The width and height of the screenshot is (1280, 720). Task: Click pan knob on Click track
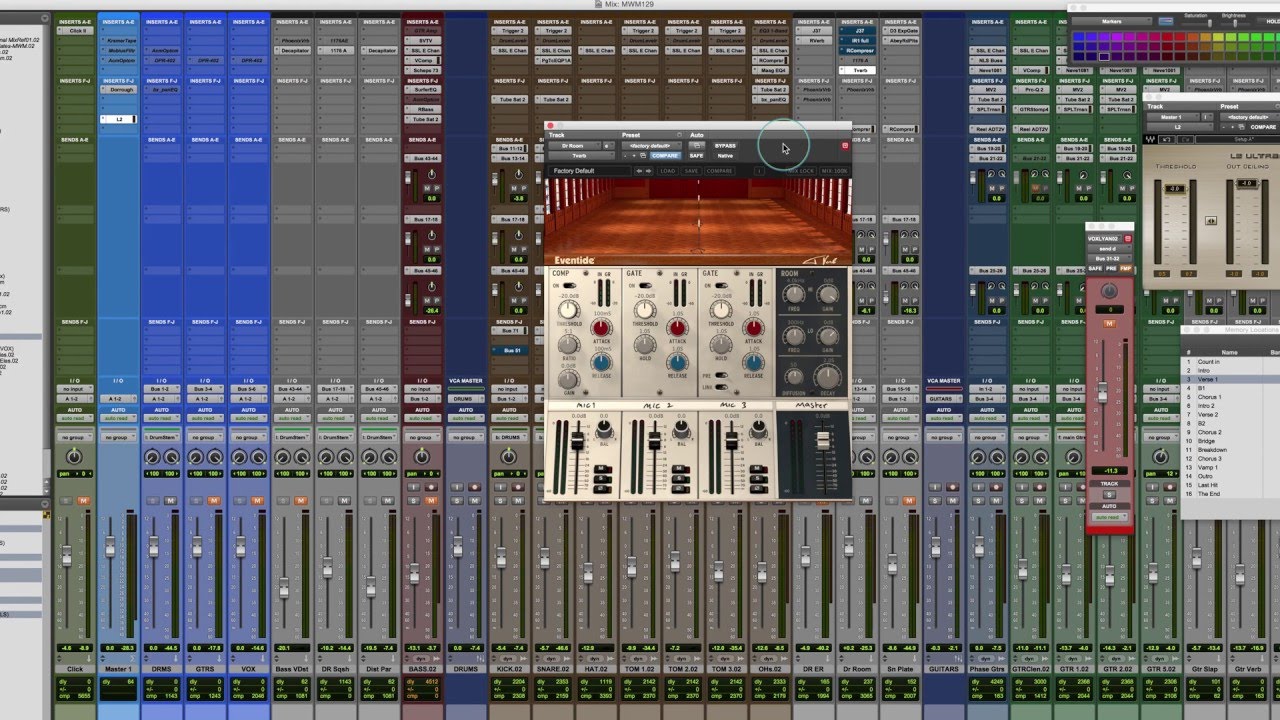[x=74, y=457]
